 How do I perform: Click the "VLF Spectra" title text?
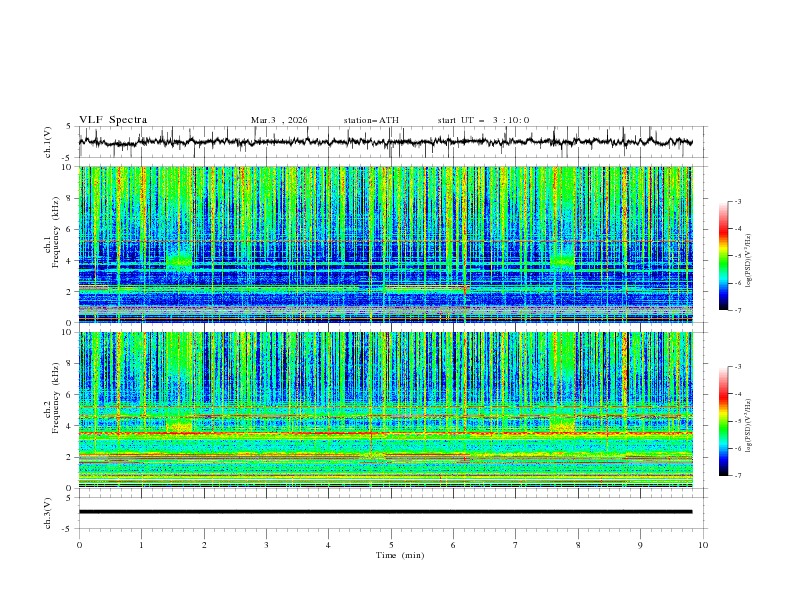[x=113, y=120]
